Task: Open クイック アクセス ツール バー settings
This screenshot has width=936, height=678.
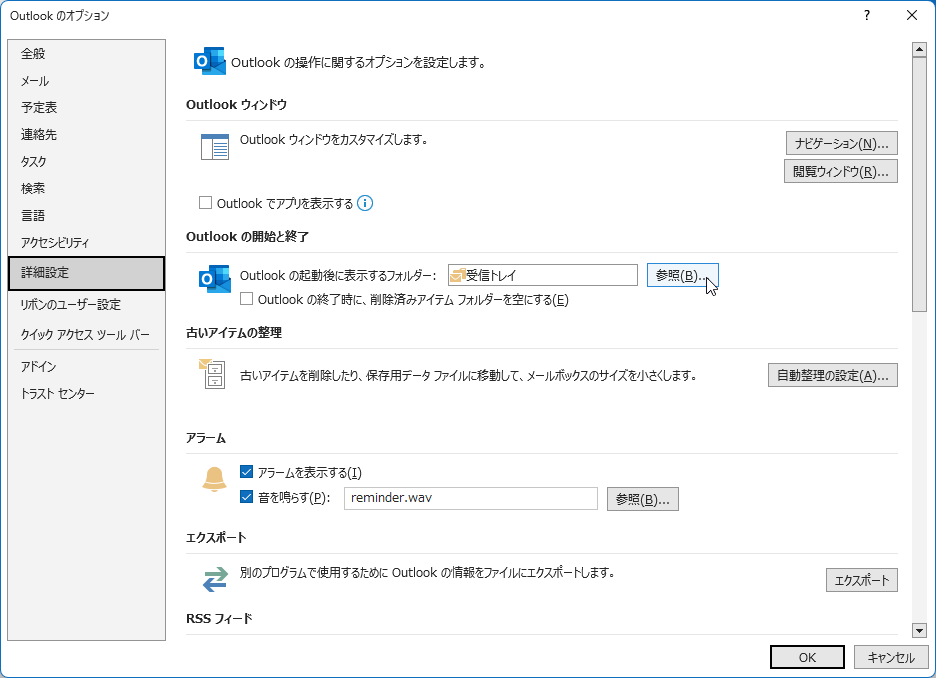Action: (87, 334)
